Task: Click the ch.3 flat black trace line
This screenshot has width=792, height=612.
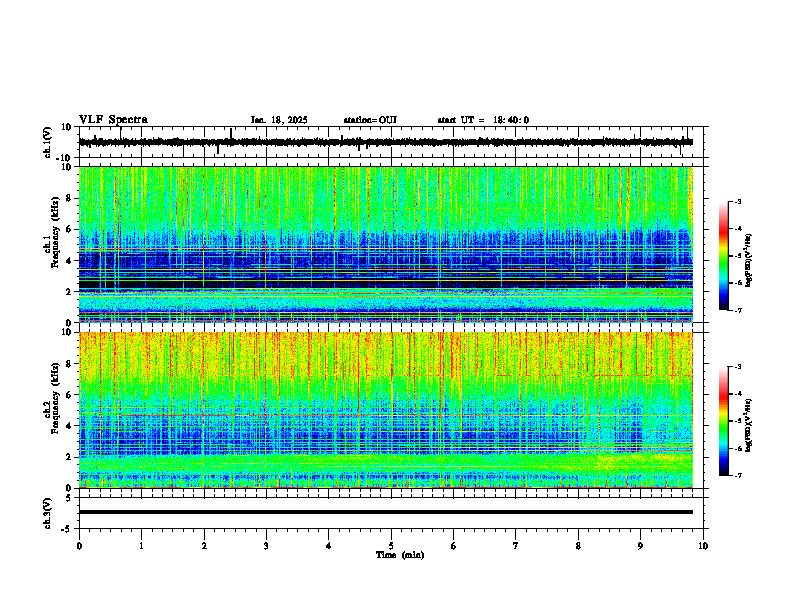Action: pyautogui.click(x=386, y=512)
